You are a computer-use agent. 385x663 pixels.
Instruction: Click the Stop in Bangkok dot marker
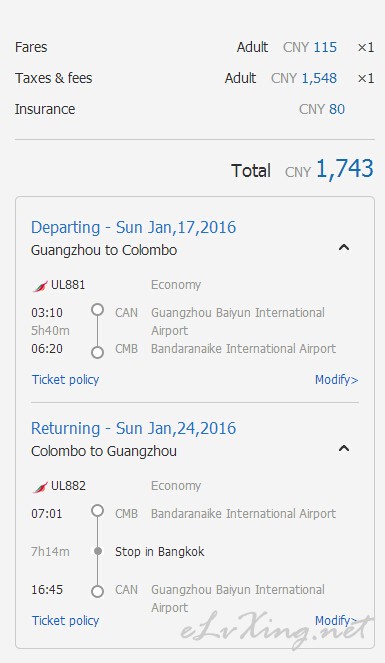coord(98,551)
